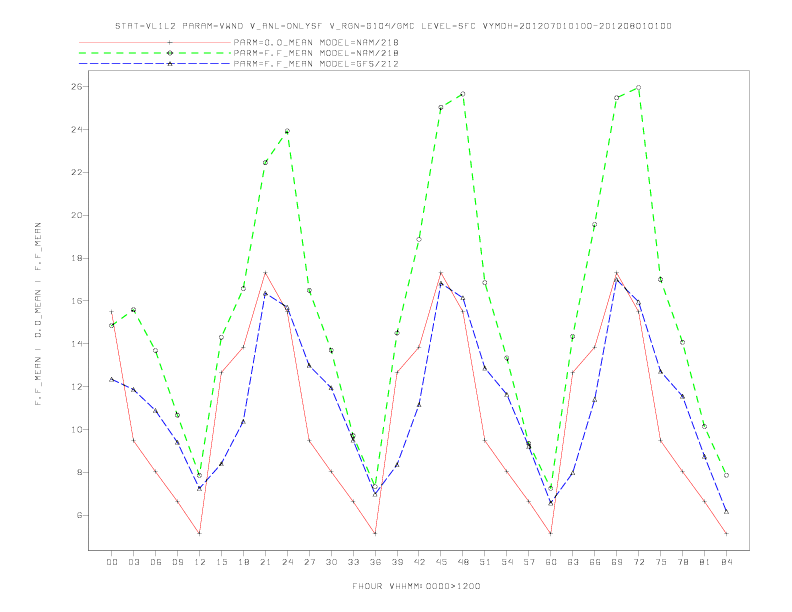The width and height of the screenshot is (792, 612).
Task: Click the x-axis label FHOUR VHHMM:0000>1200
Action: pyautogui.click(x=416, y=586)
